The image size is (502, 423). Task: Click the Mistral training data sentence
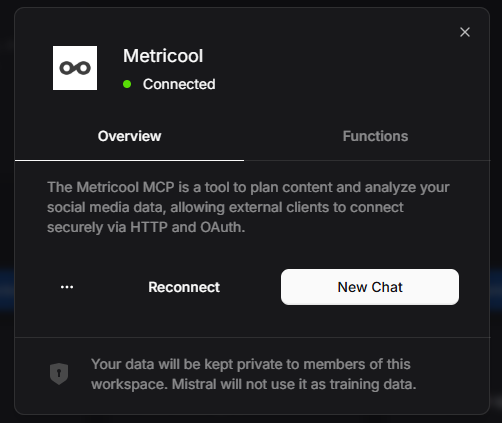294,384
